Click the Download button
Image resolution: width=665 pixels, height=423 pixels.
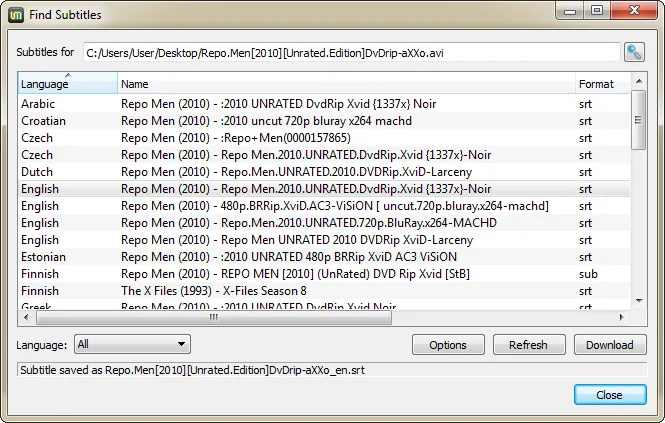pyautogui.click(x=610, y=345)
